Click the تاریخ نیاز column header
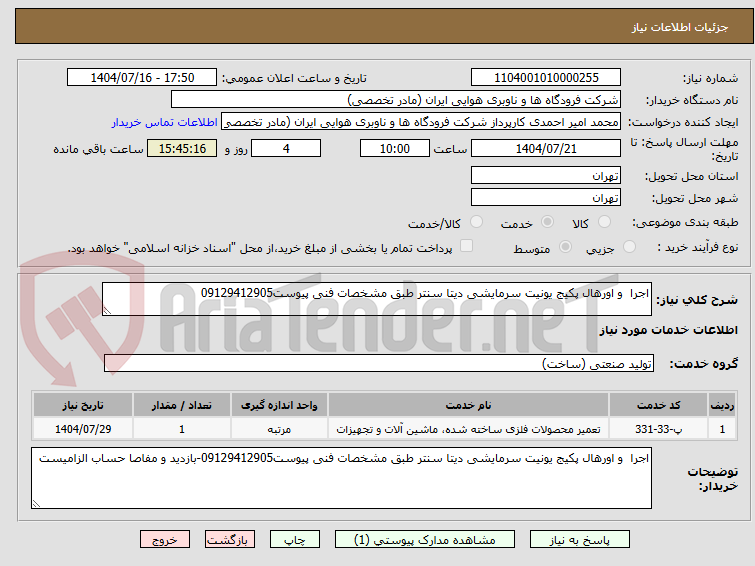 tap(83, 405)
